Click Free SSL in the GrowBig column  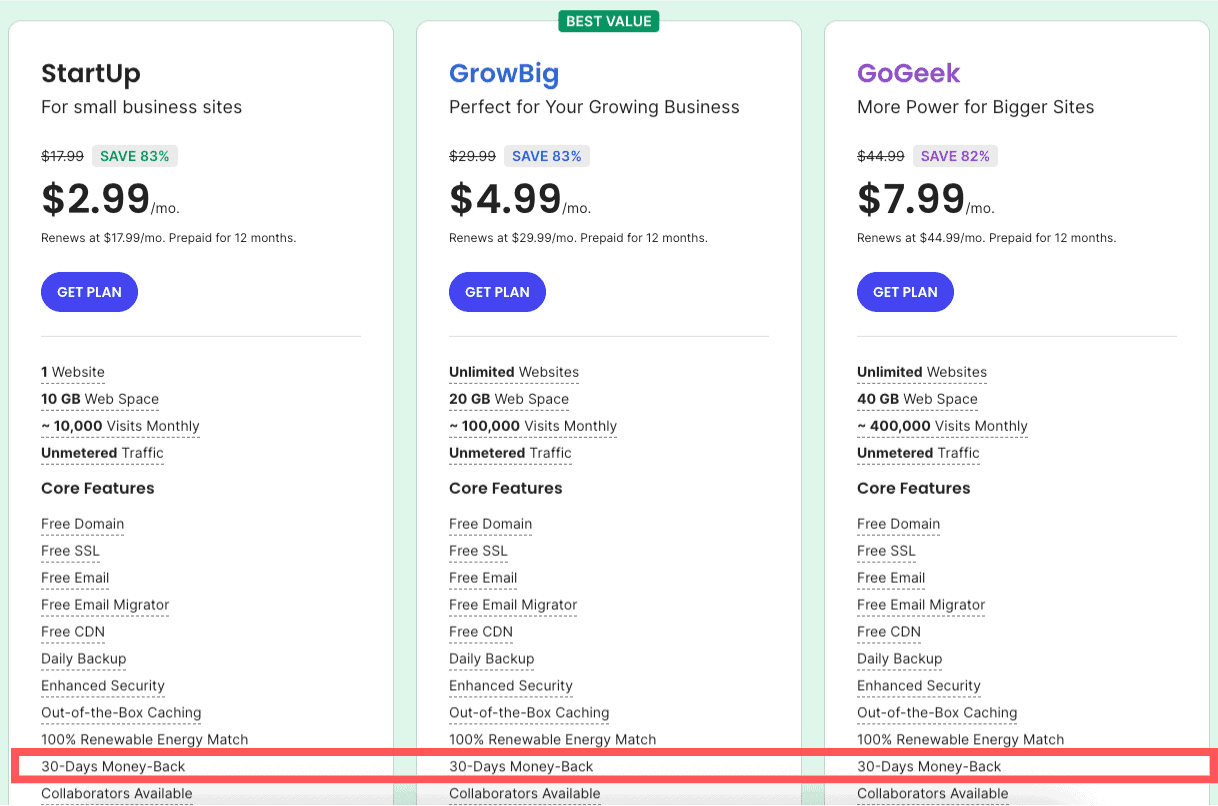478,551
